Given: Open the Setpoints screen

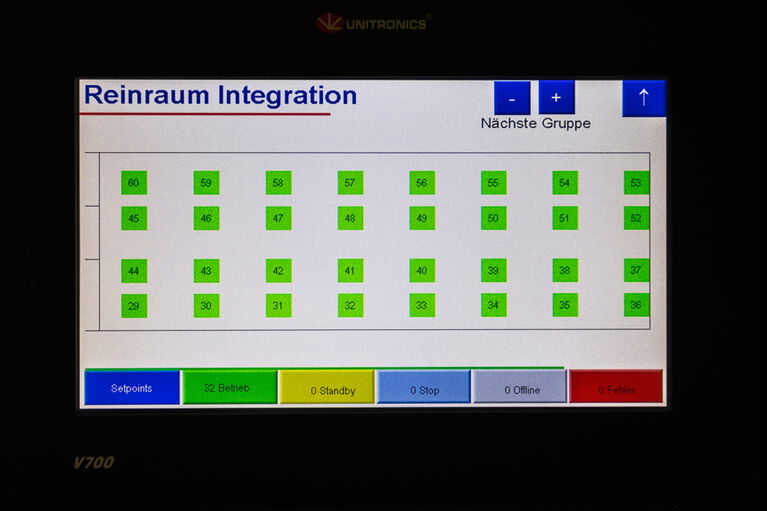Looking at the screenshot, I should point(131,388).
